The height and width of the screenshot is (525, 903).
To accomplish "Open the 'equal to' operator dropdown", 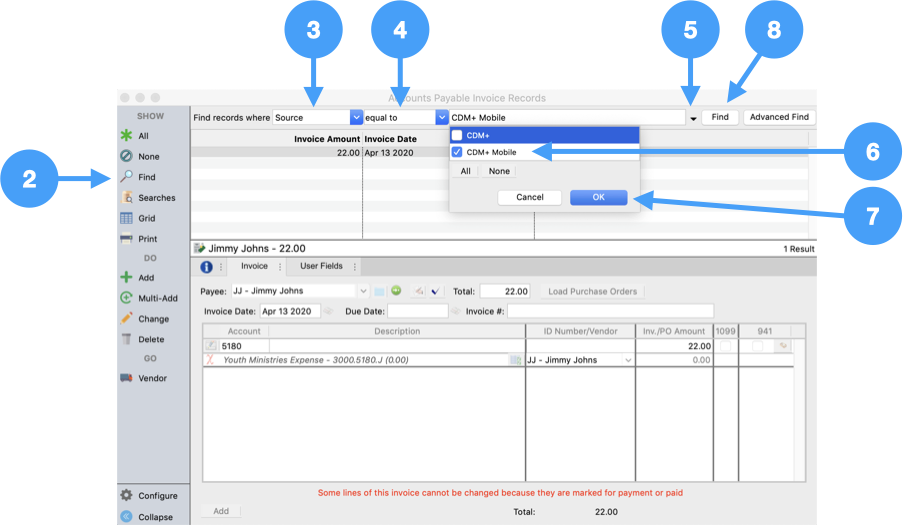I will 442,117.
